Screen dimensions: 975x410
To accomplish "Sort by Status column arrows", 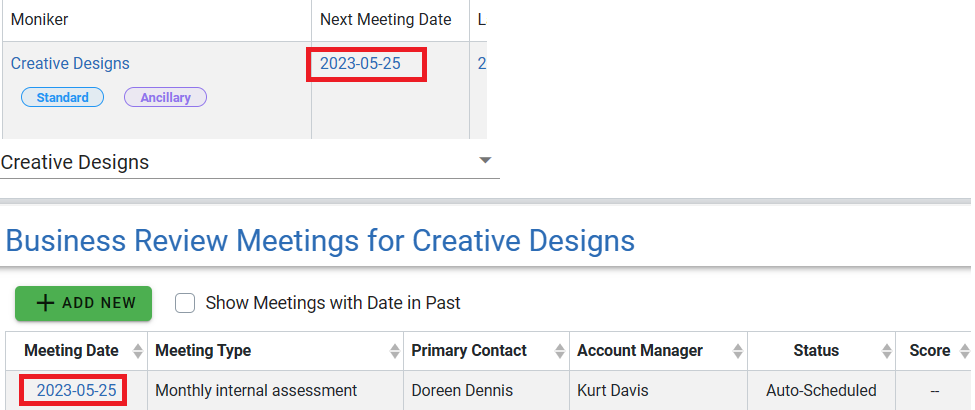I will tap(887, 352).
